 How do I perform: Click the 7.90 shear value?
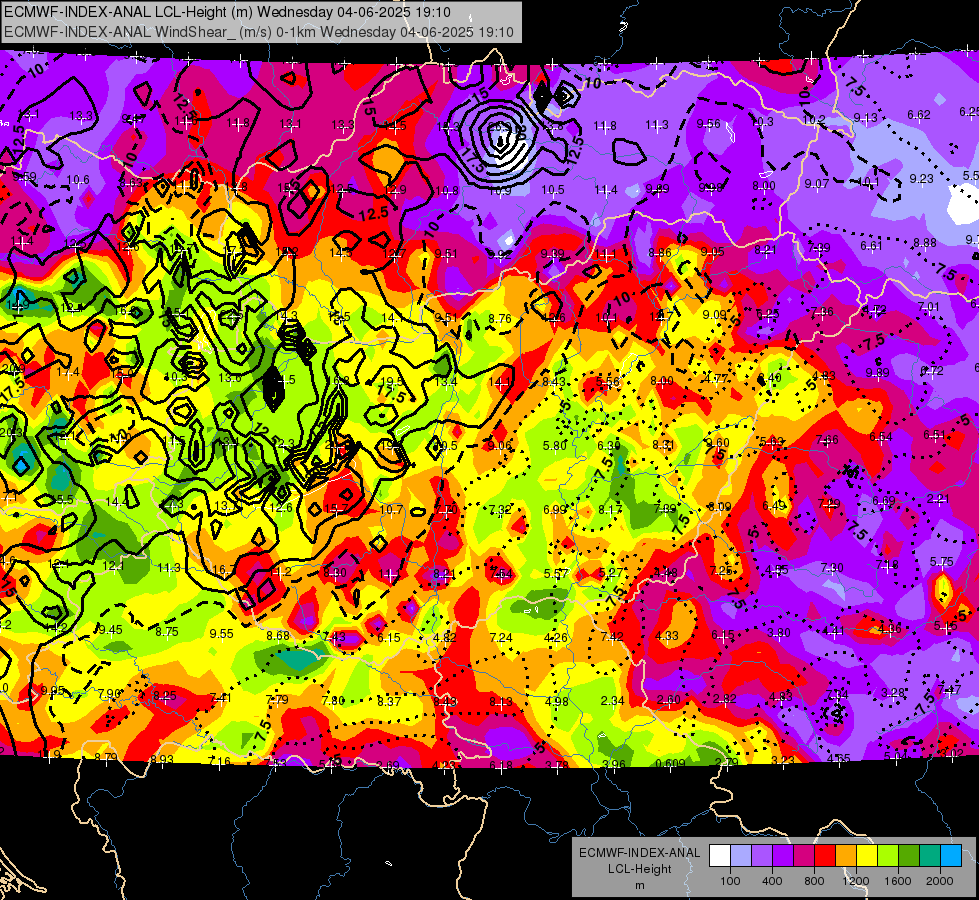(110, 694)
